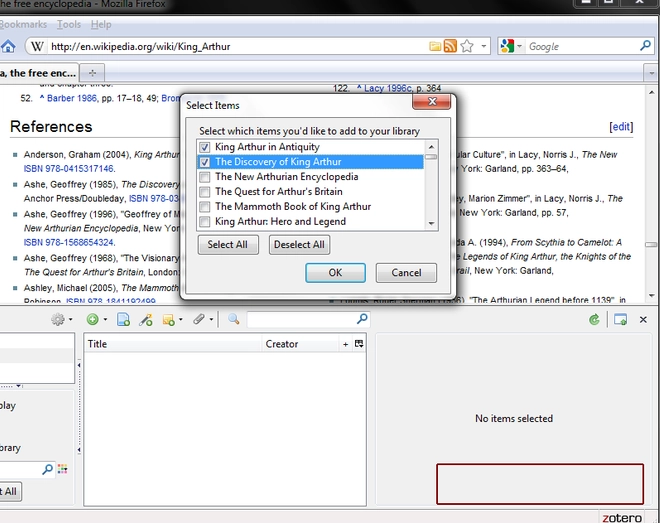The width and height of the screenshot is (660, 523).
Task: Expand the gear Actions dropdown arrow
Action: pyautogui.click(x=70, y=320)
